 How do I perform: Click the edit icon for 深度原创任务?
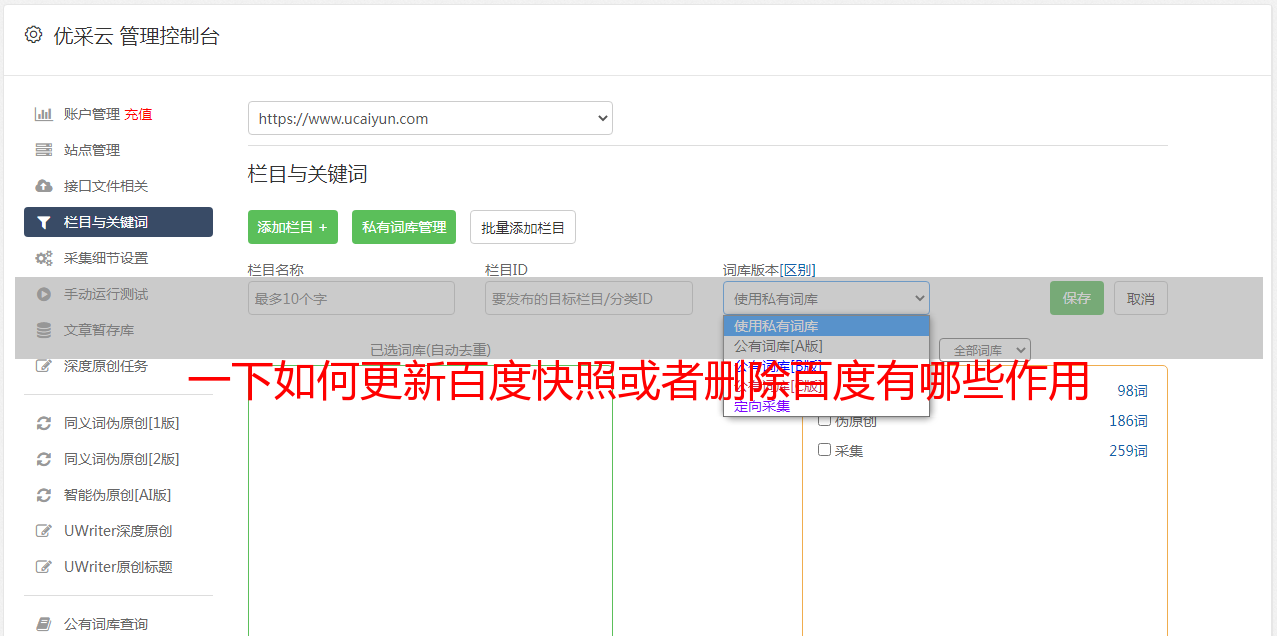[x=43, y=366]
